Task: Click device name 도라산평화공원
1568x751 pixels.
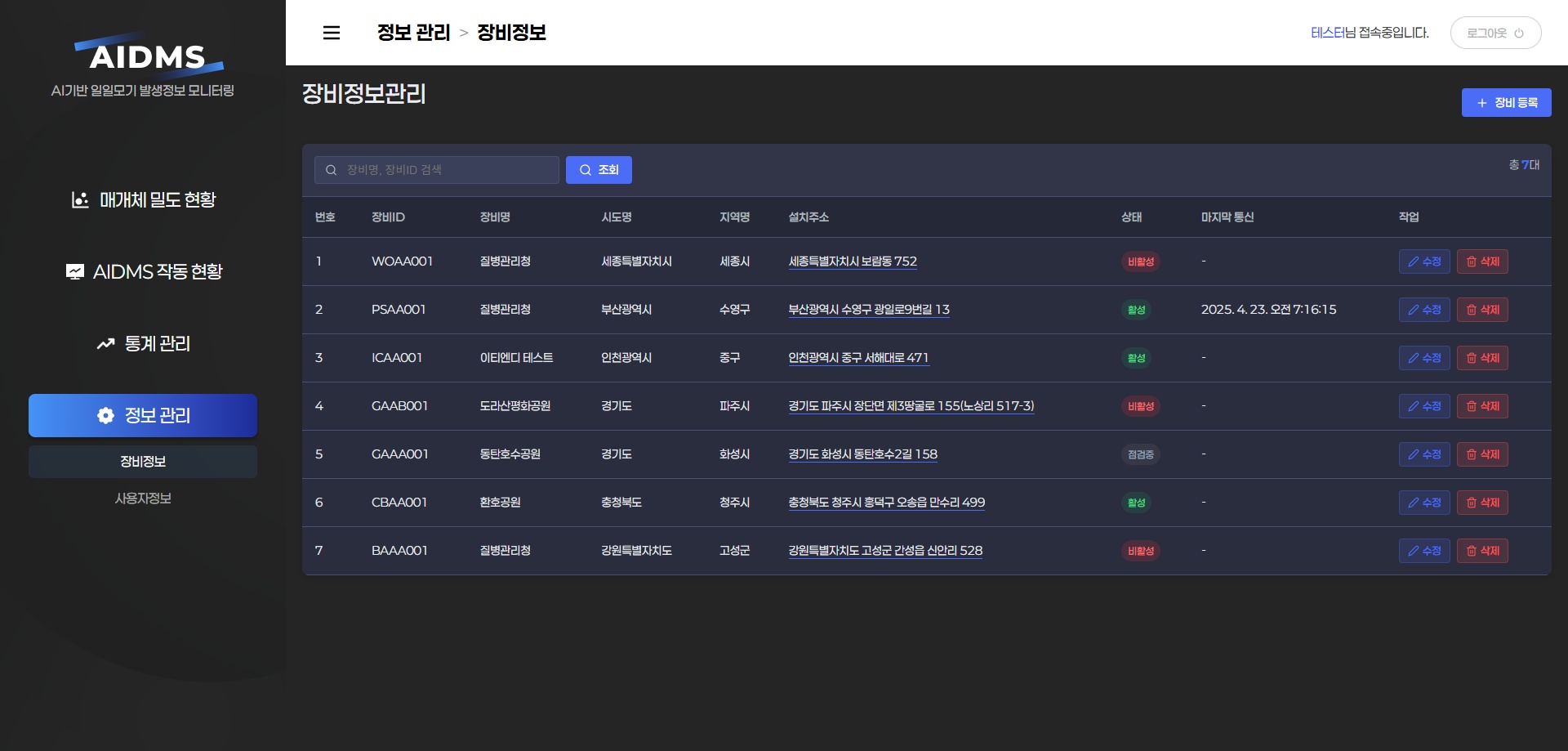Action: tap(514, 406)
